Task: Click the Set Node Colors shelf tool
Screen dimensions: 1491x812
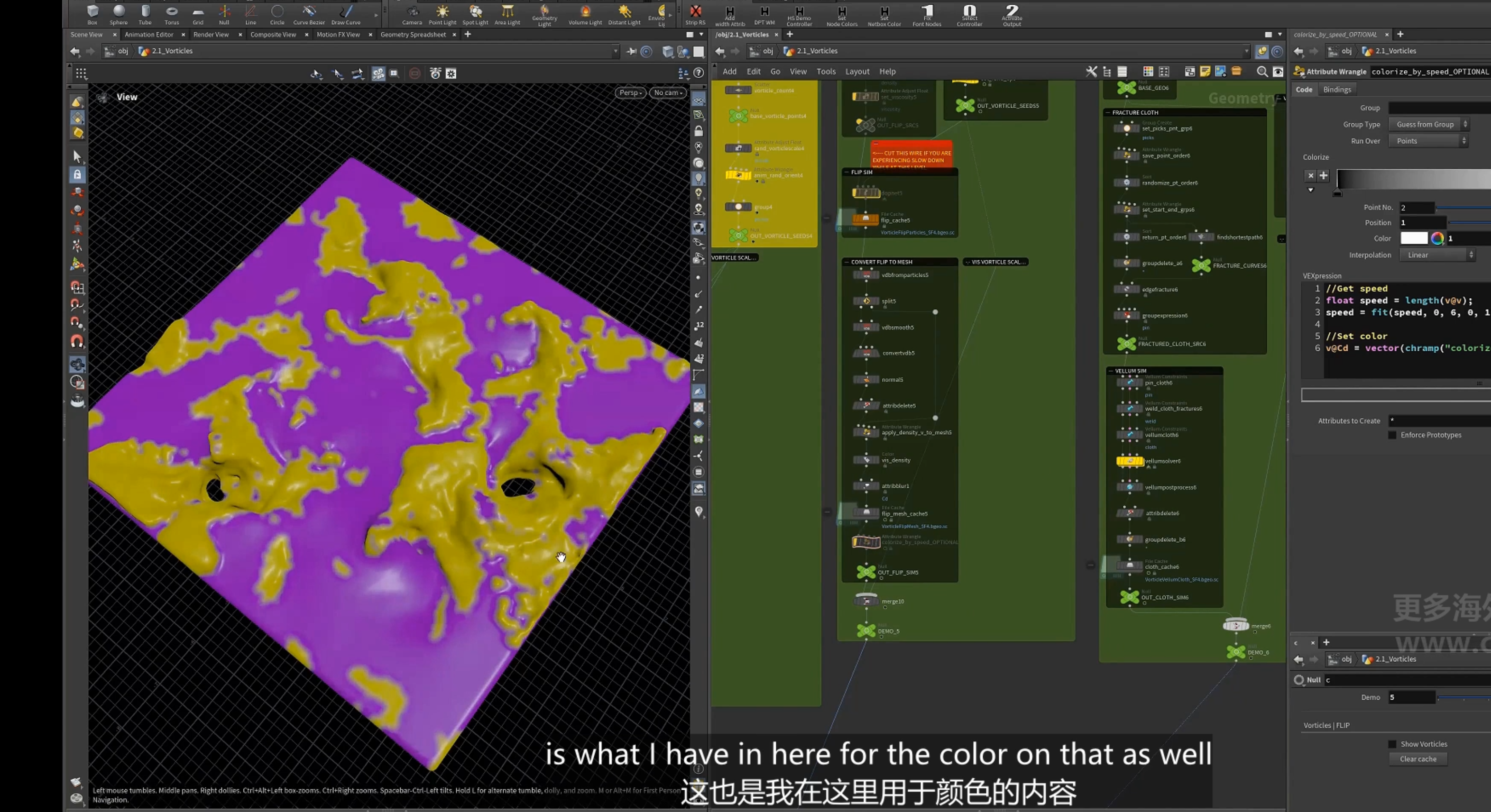Action: pyautogui.click(x=842, y=16)
